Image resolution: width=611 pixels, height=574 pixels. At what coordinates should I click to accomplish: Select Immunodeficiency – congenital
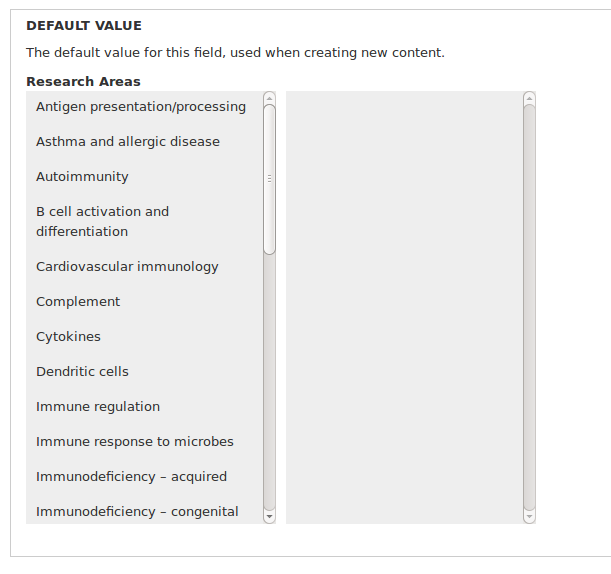(x=145, y=511)
